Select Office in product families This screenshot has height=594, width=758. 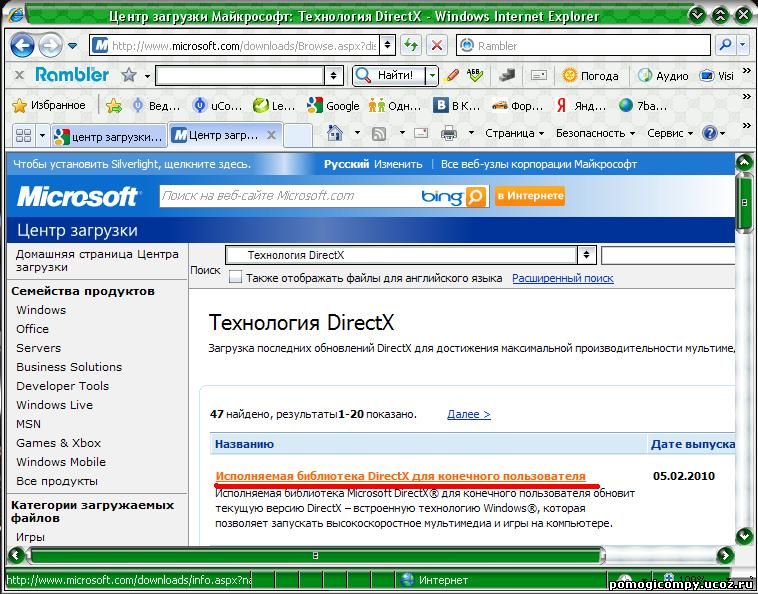coord(32,329)
